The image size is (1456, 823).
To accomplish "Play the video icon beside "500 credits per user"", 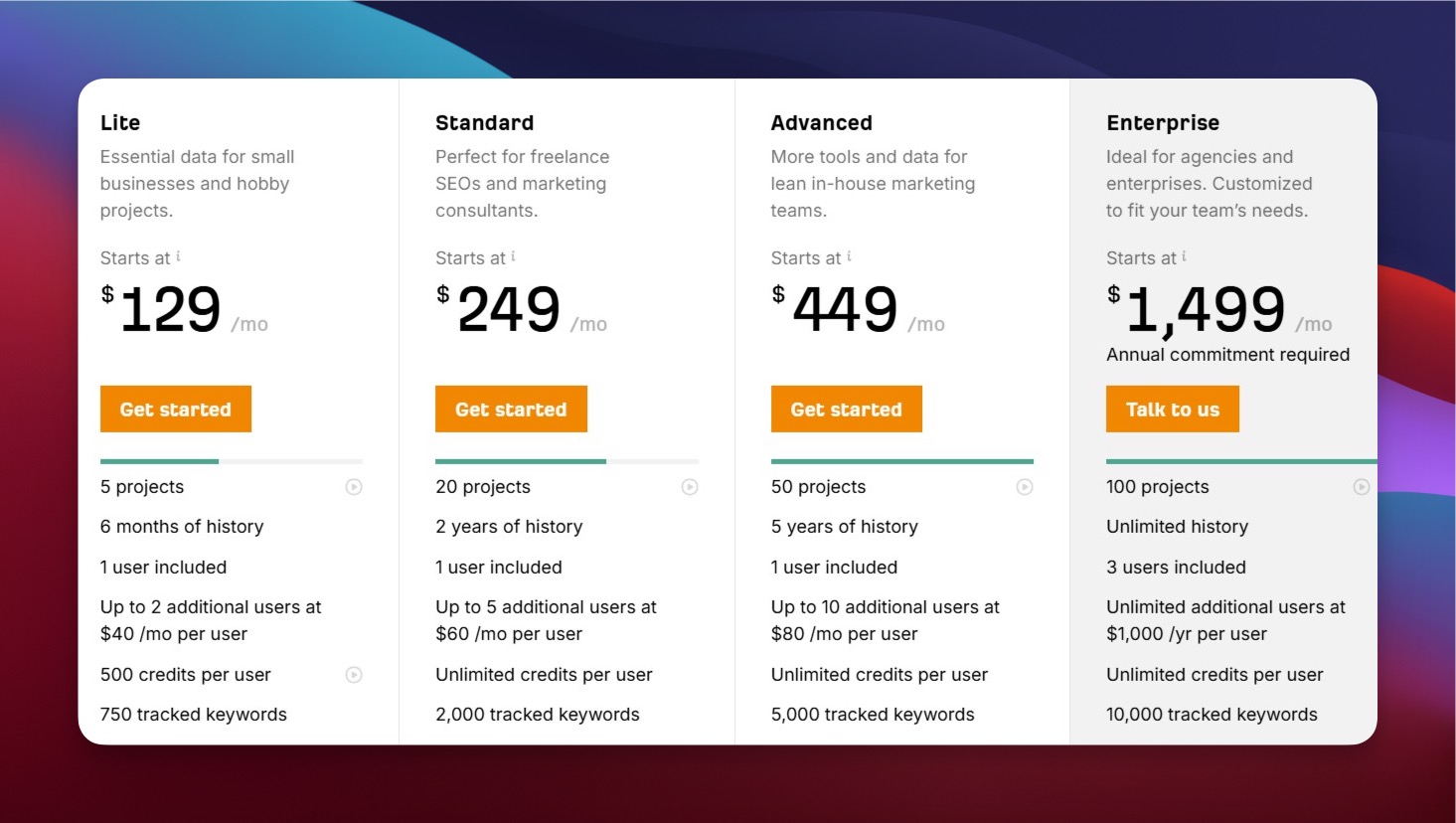I will click(354, 675).
